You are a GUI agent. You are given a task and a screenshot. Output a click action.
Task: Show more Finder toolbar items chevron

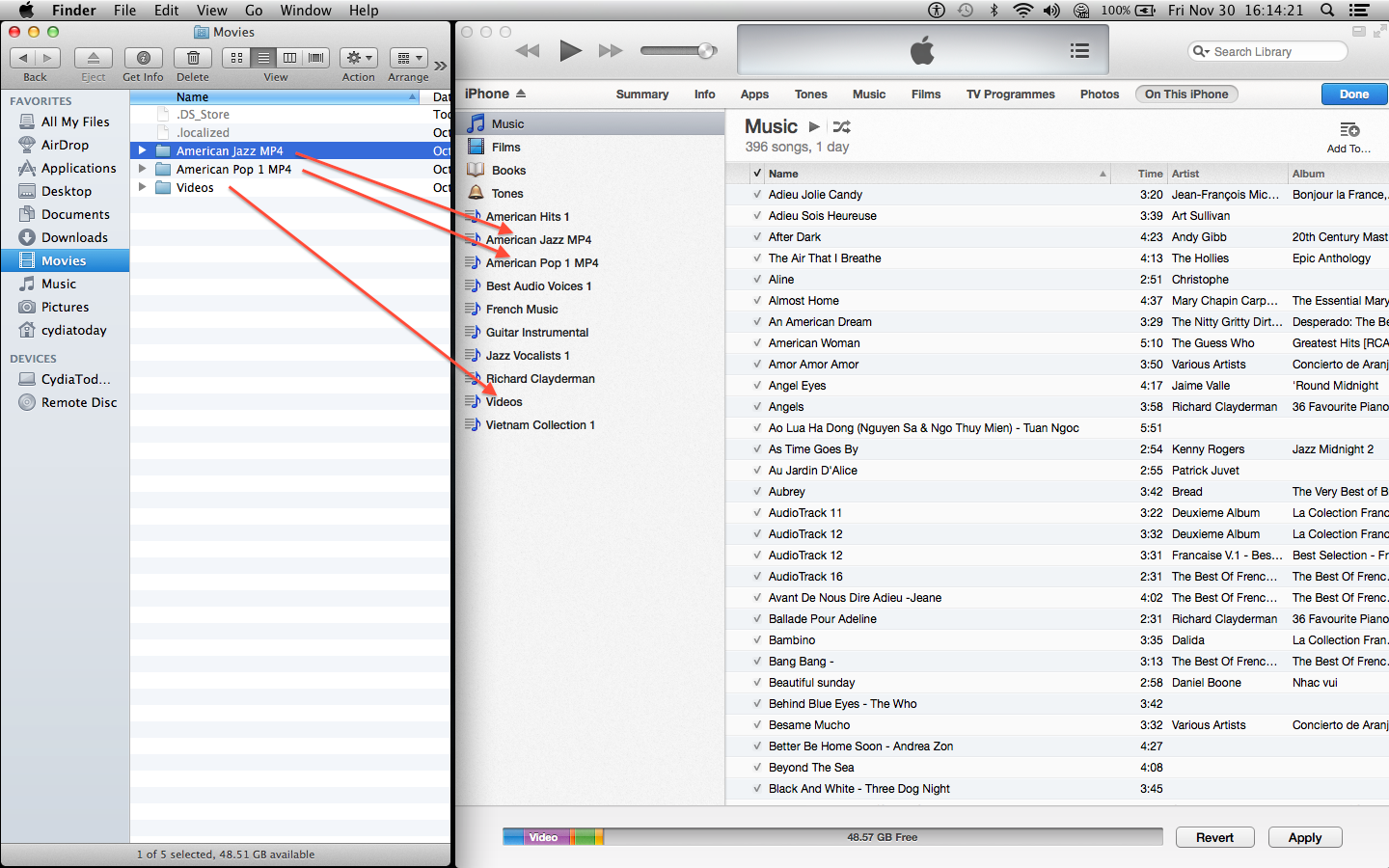(x=441, y=66)
